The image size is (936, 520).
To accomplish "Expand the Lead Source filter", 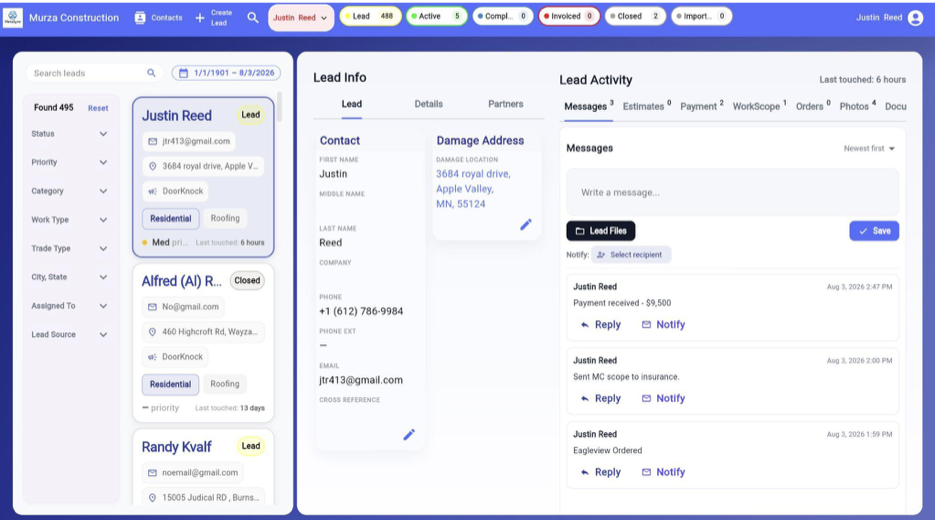I will point(69,334).
